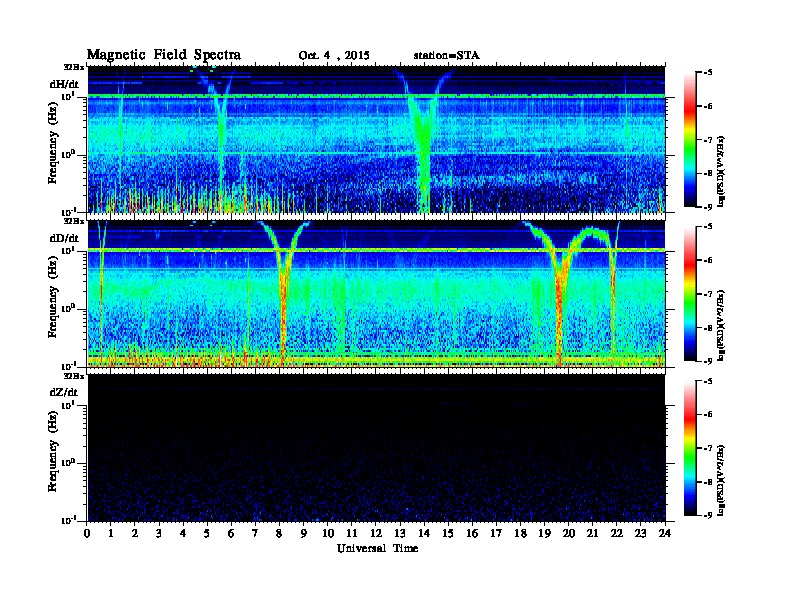Click hour '14' on the Universal Time axis
Screen dimensions: 792x612
point(424,534)
